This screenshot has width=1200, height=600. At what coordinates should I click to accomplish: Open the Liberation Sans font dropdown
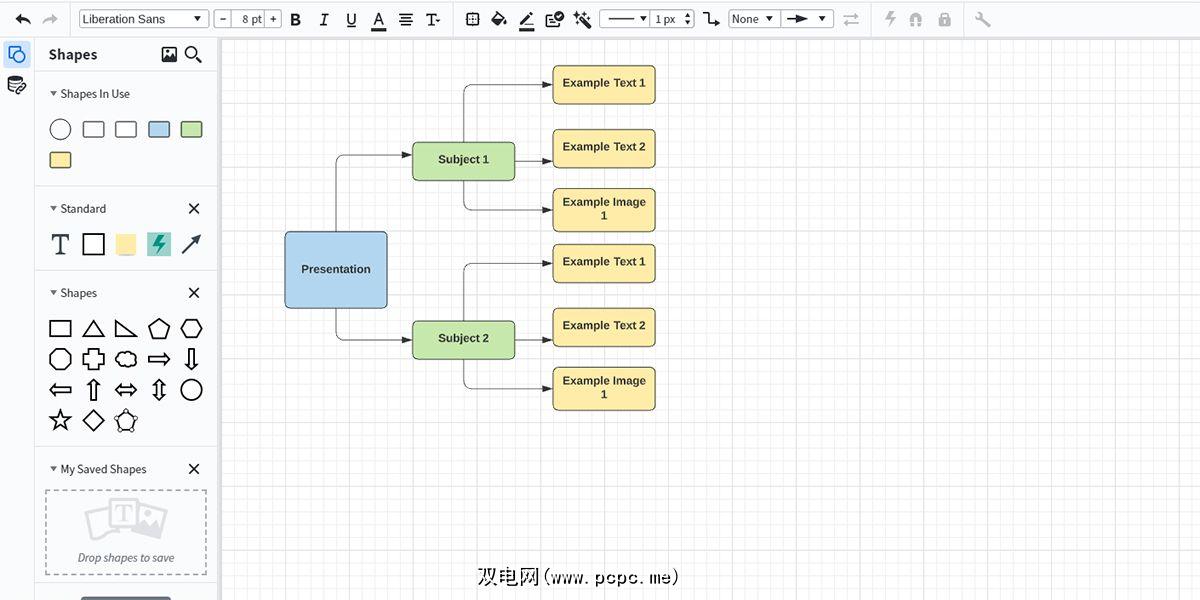(x=143, y=19)
